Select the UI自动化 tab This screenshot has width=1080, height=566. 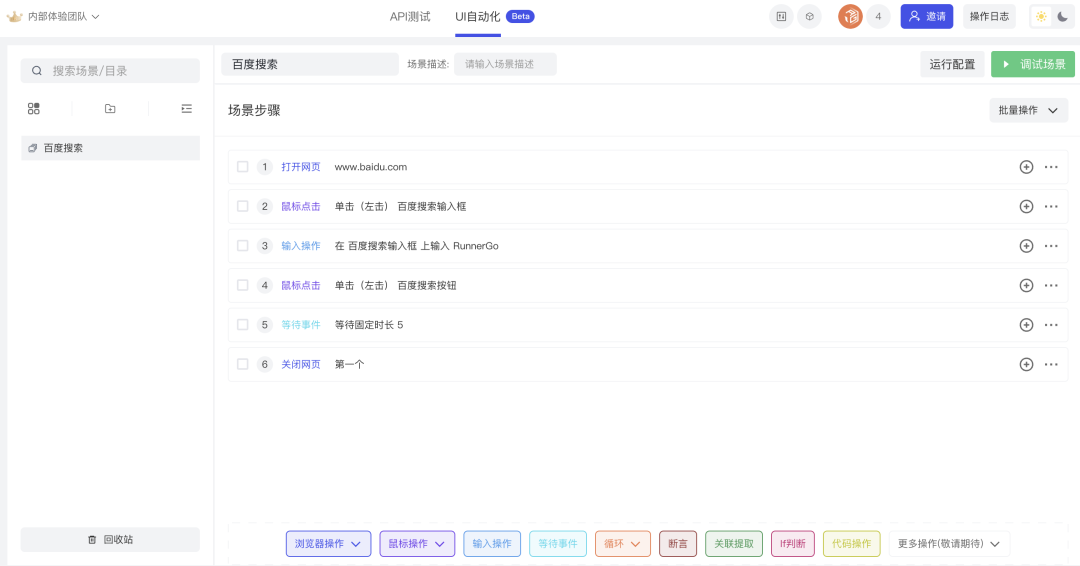[x=478, y=17]
